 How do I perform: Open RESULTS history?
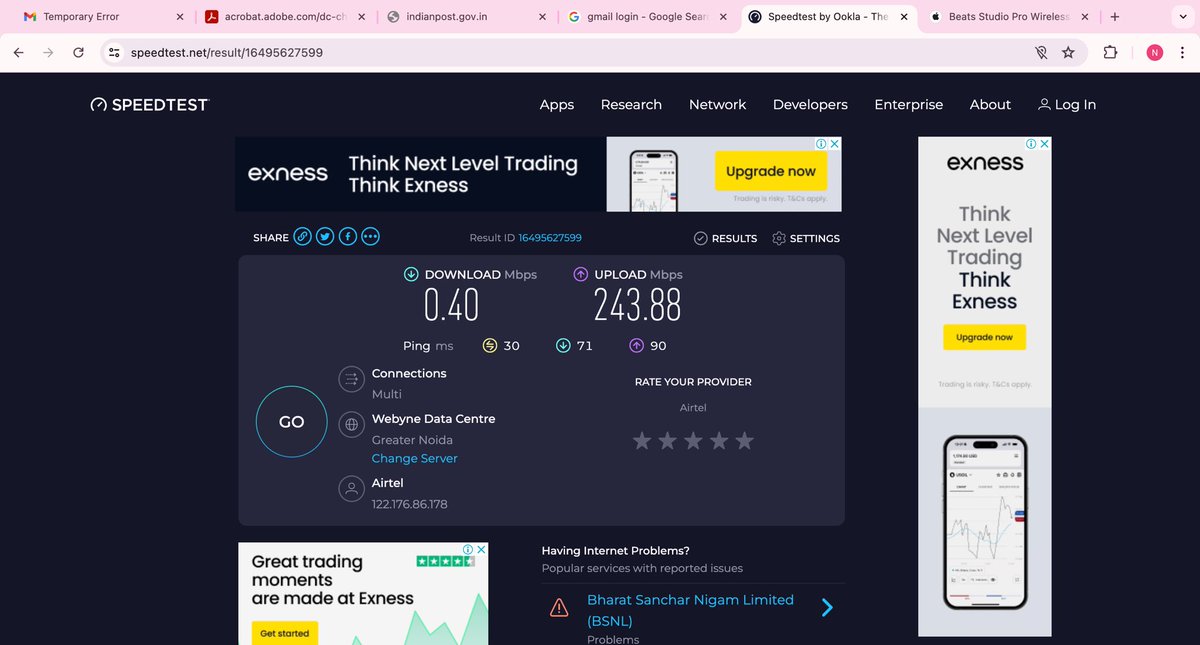point(725,238)
